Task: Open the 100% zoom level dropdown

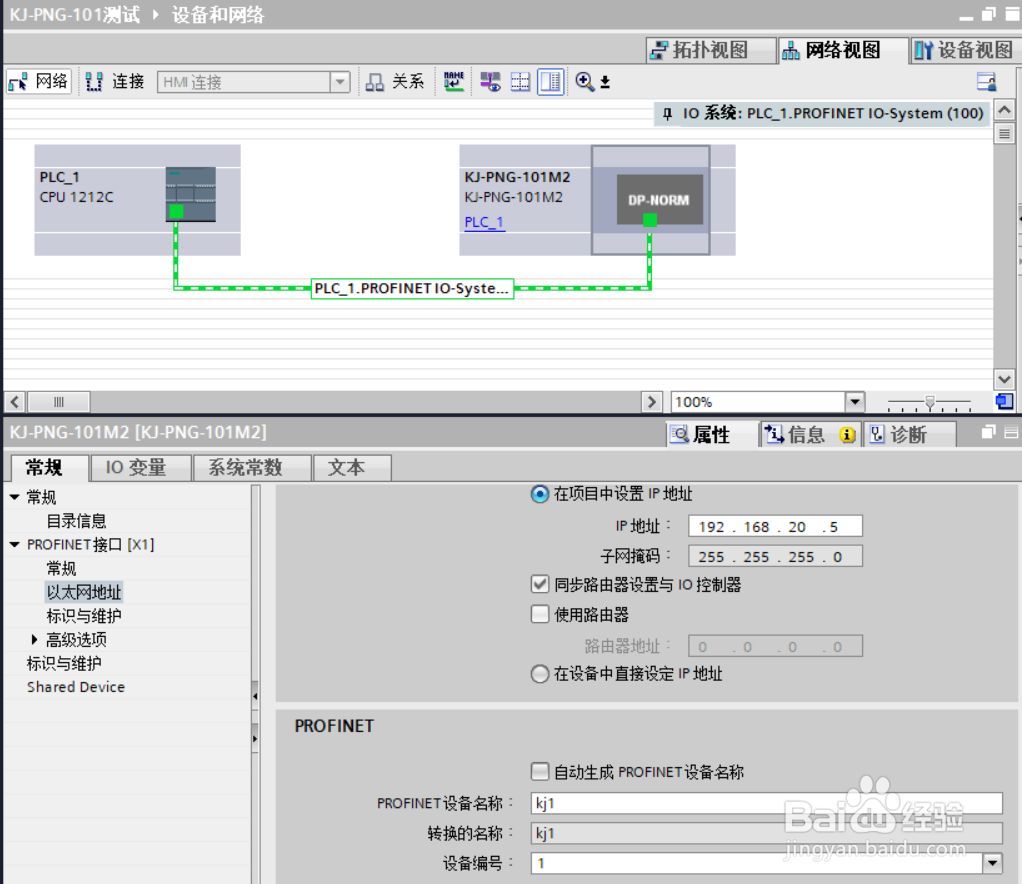Action: coord(855,402)
